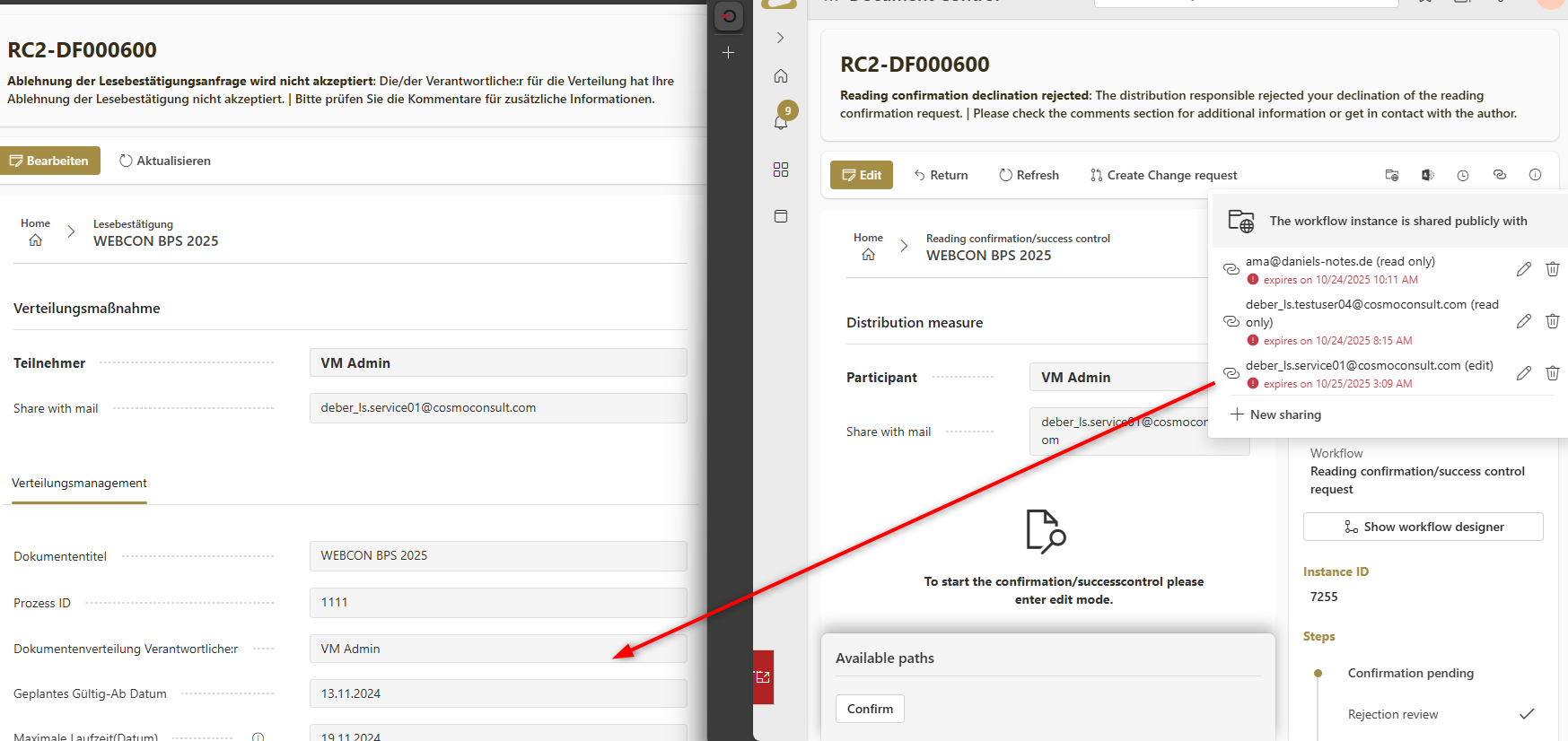The height and width of the screenshot is (741, 1568).
Task: Click the link icon in the toolbar
Action: [1499, 175]
